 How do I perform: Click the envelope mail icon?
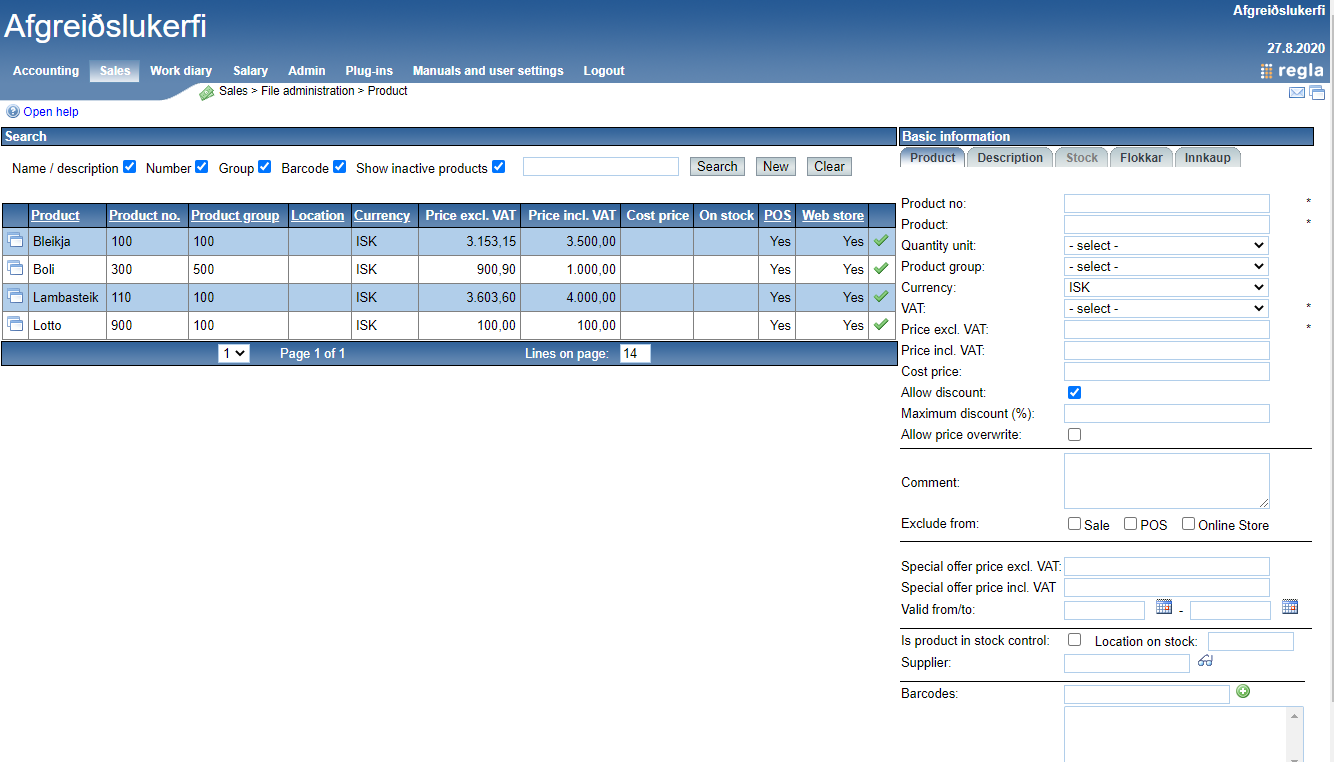[1297, 93]
